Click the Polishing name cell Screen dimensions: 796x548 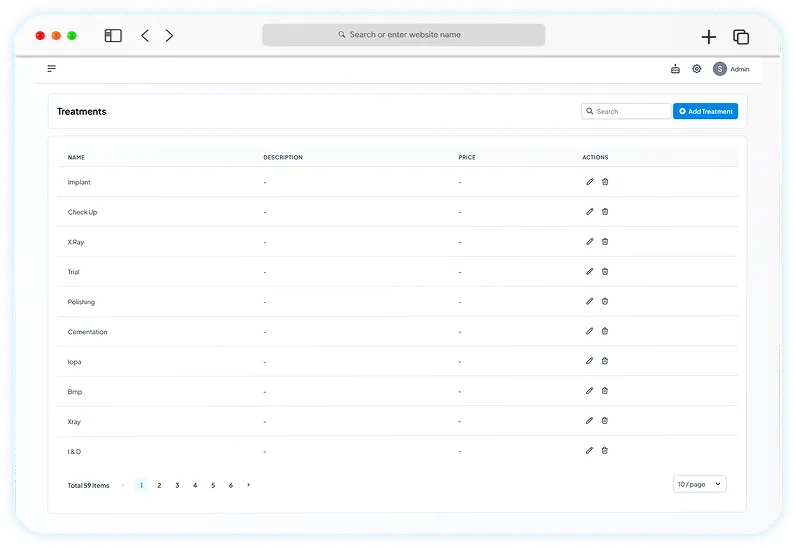81,302
